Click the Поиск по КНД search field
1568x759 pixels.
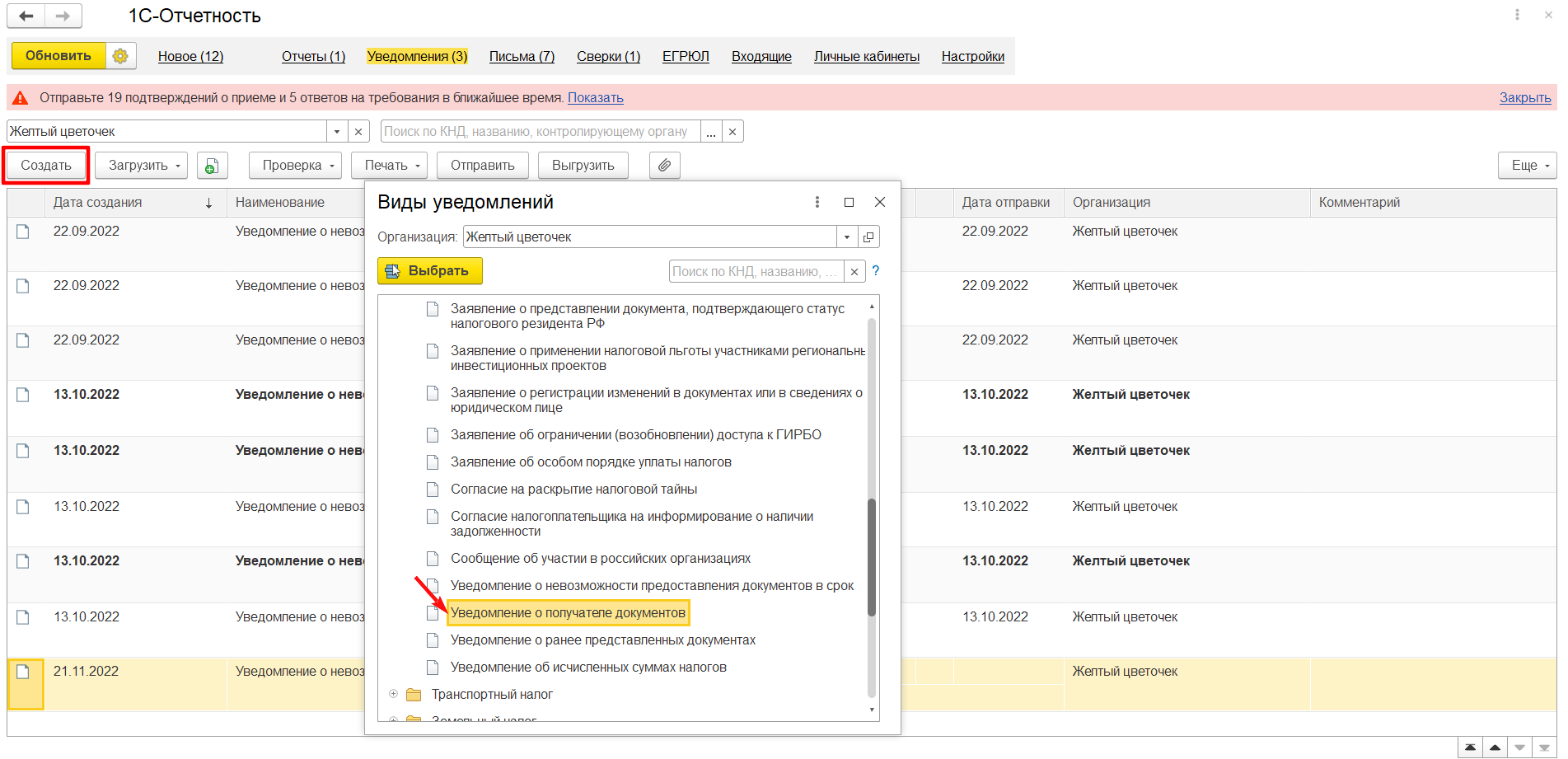pyautogui.click(x=540, y=132)
